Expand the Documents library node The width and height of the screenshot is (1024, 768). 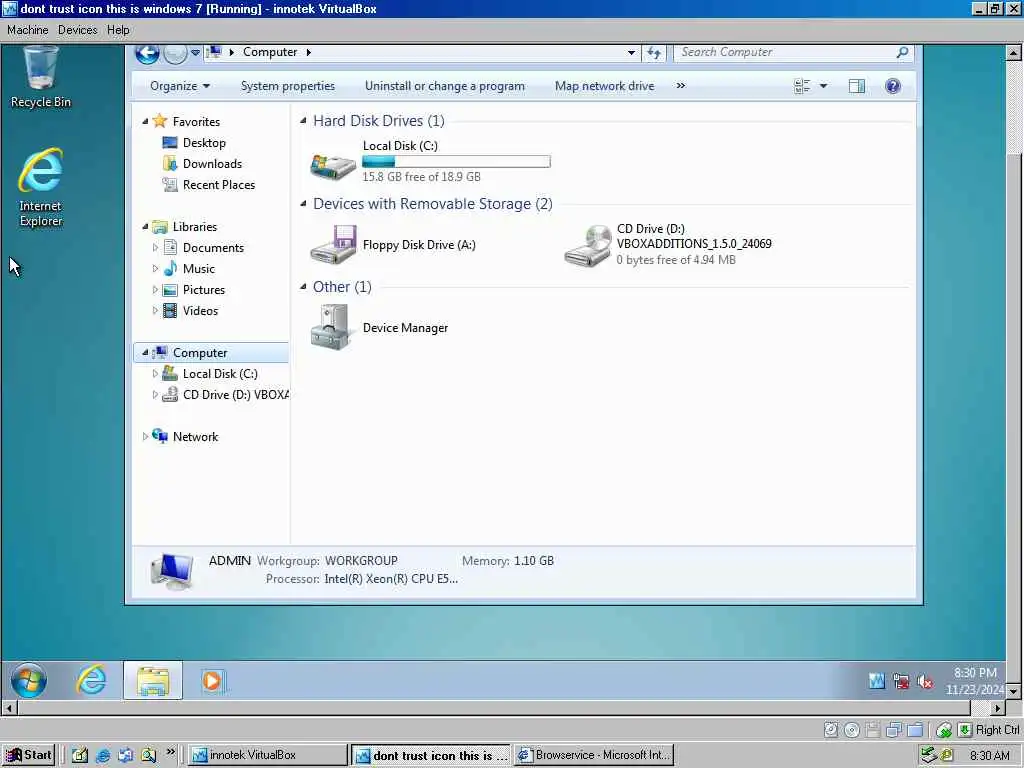(x=155, y=248)
